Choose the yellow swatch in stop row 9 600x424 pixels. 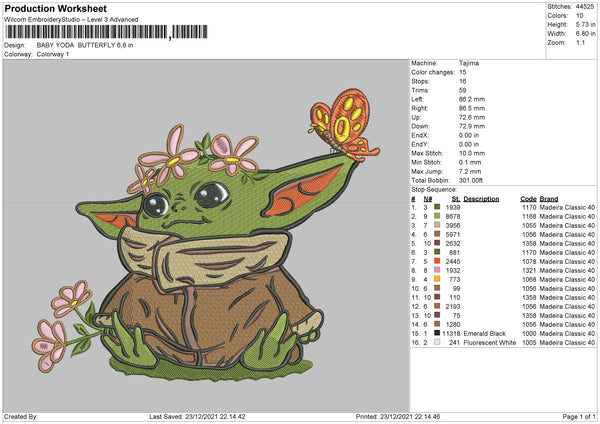(x=437, y=279)
